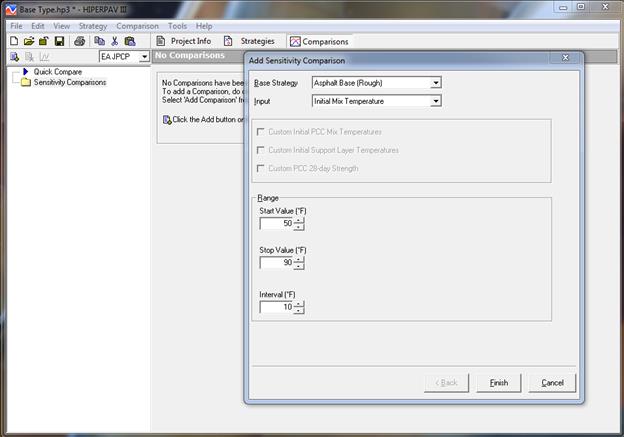Click the Print toolbar icon
Viewport: 624px width, 437px height.
80,41
